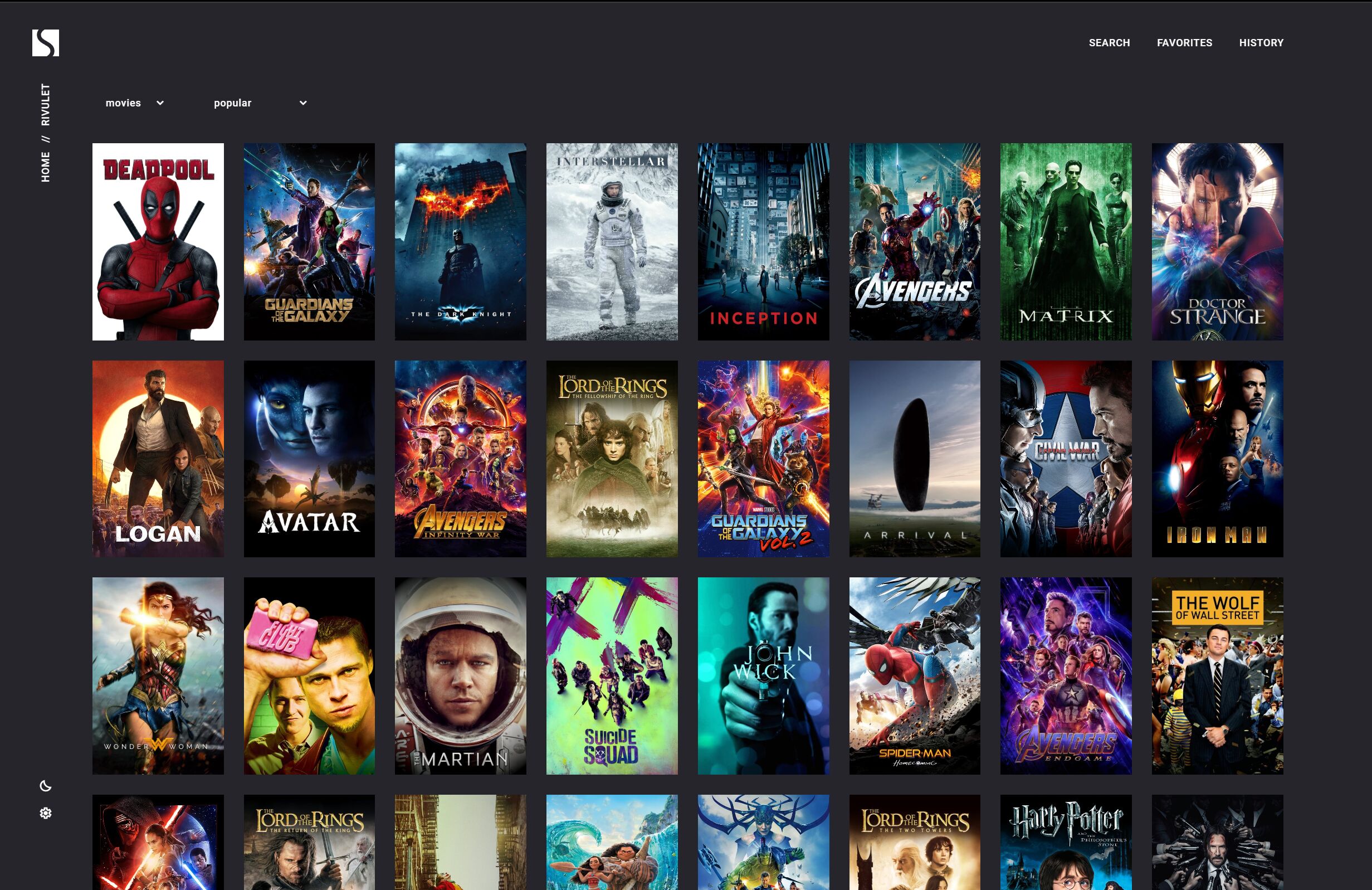Select the first Guardians of the Galaxy poster
Image resolution: width=1372 pixels, height=890 pixels.
tap(309, 242)
